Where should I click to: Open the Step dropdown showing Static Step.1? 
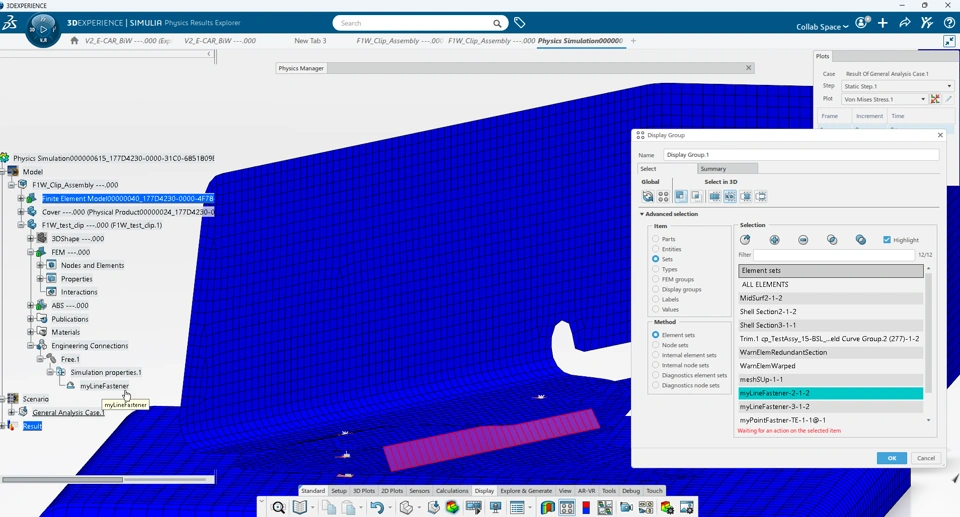click(x=897, y=86)
